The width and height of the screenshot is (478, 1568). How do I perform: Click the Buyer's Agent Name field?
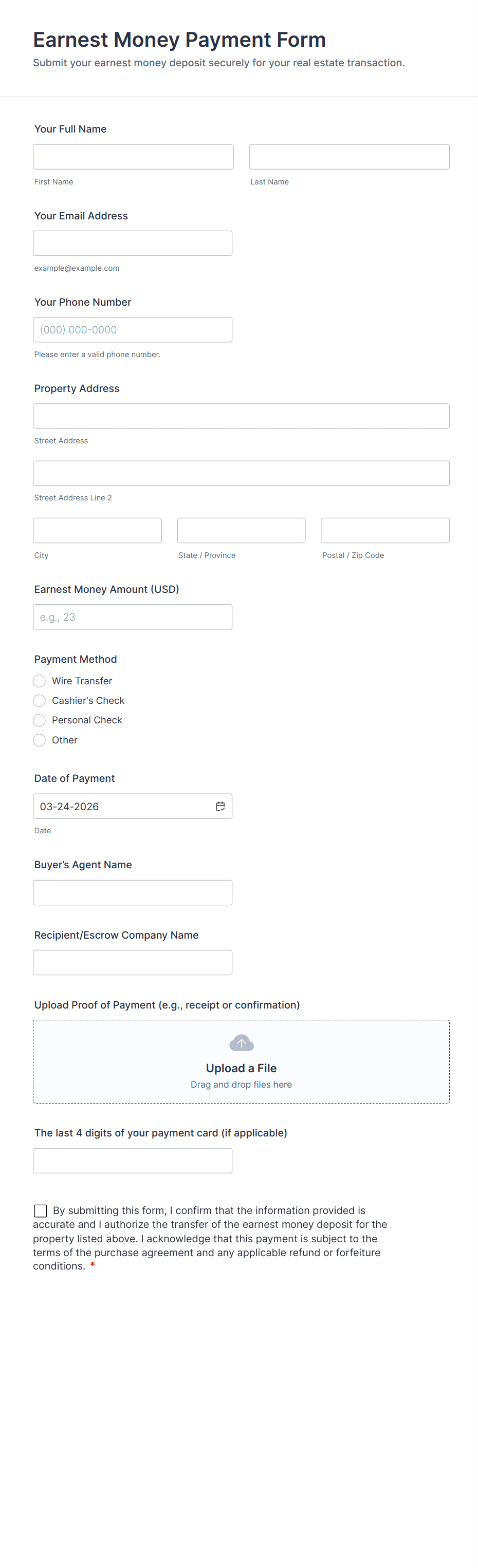point(132,892)
